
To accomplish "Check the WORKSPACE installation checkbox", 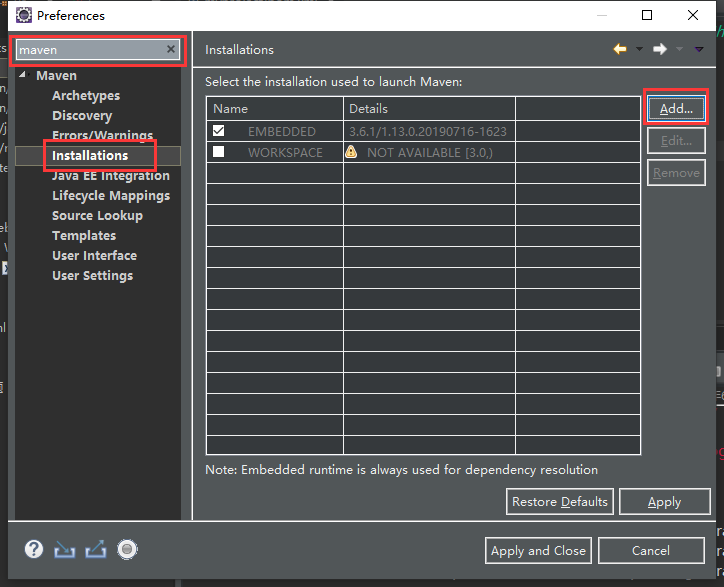I will coord(218,151).
